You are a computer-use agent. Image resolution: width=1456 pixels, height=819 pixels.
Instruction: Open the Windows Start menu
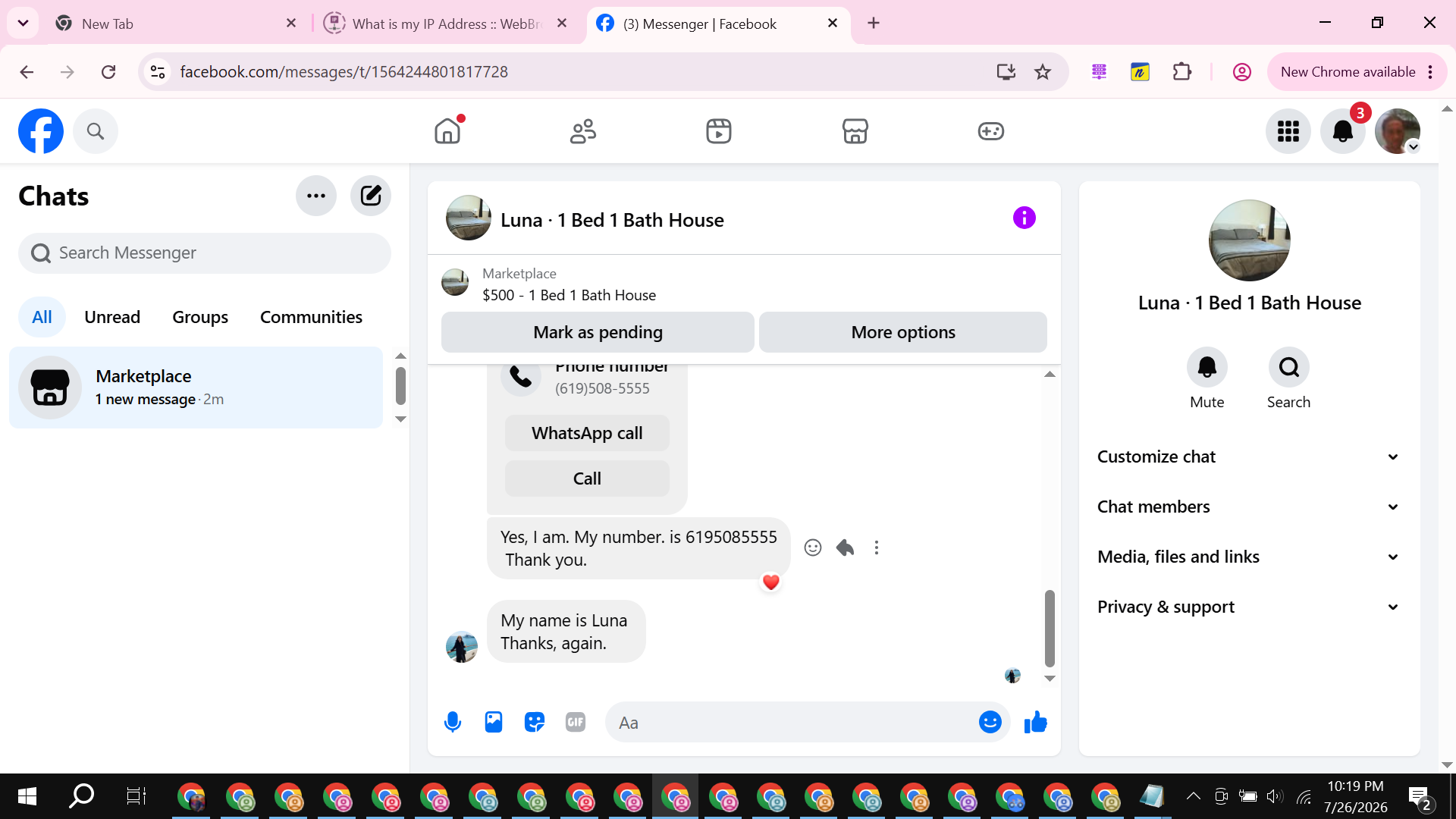tap(27, 796)
